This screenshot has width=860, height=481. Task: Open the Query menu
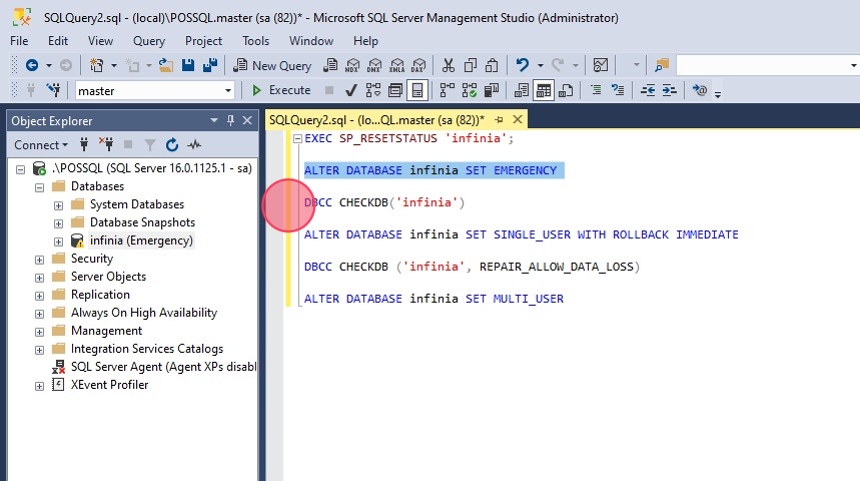[149, 41]
